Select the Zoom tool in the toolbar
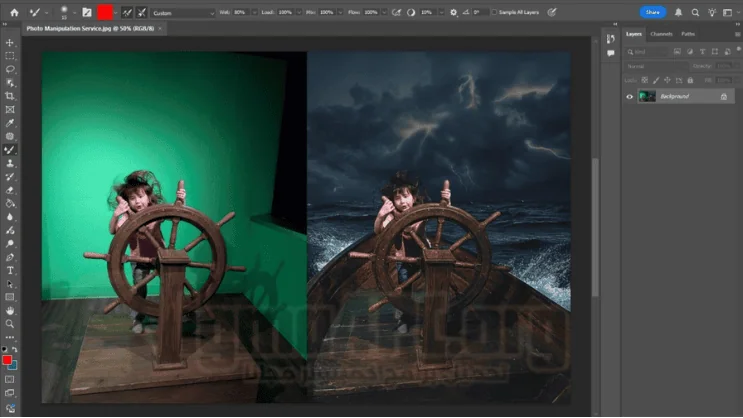 pos(10,324)
